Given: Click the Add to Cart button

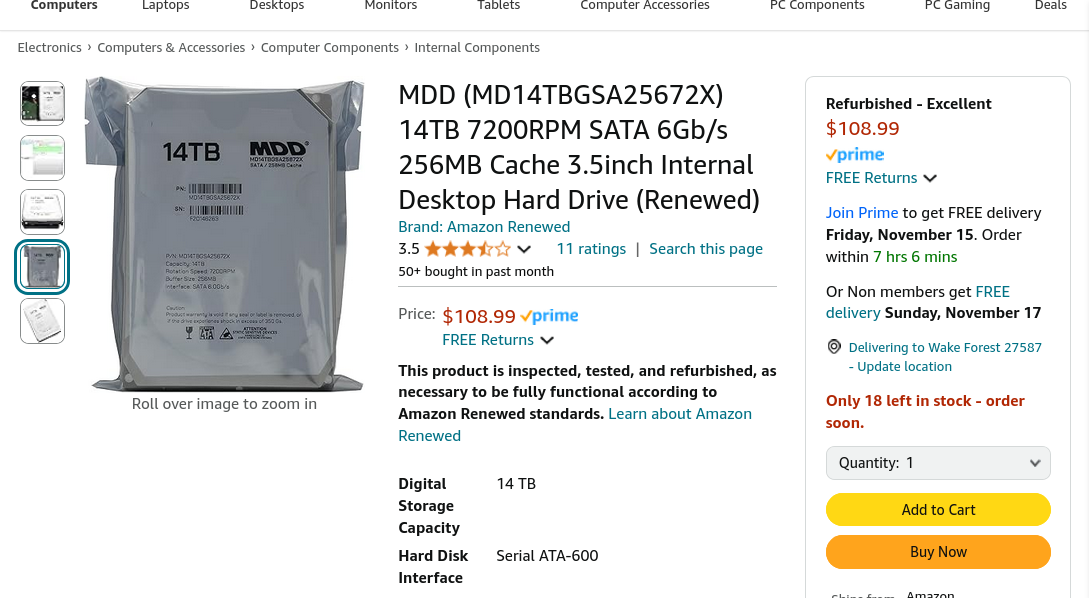Looking at the screenshot, I should pyautogui.click(x=938, y=510).
